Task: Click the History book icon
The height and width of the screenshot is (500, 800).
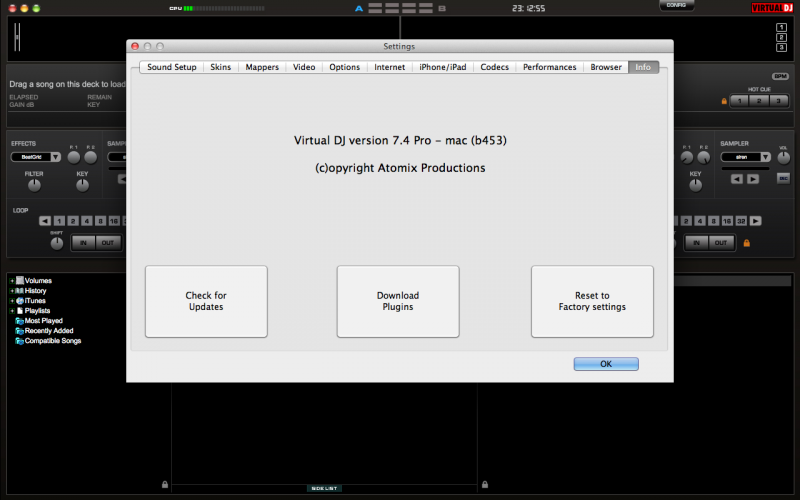Action: (x=20, y=290)
